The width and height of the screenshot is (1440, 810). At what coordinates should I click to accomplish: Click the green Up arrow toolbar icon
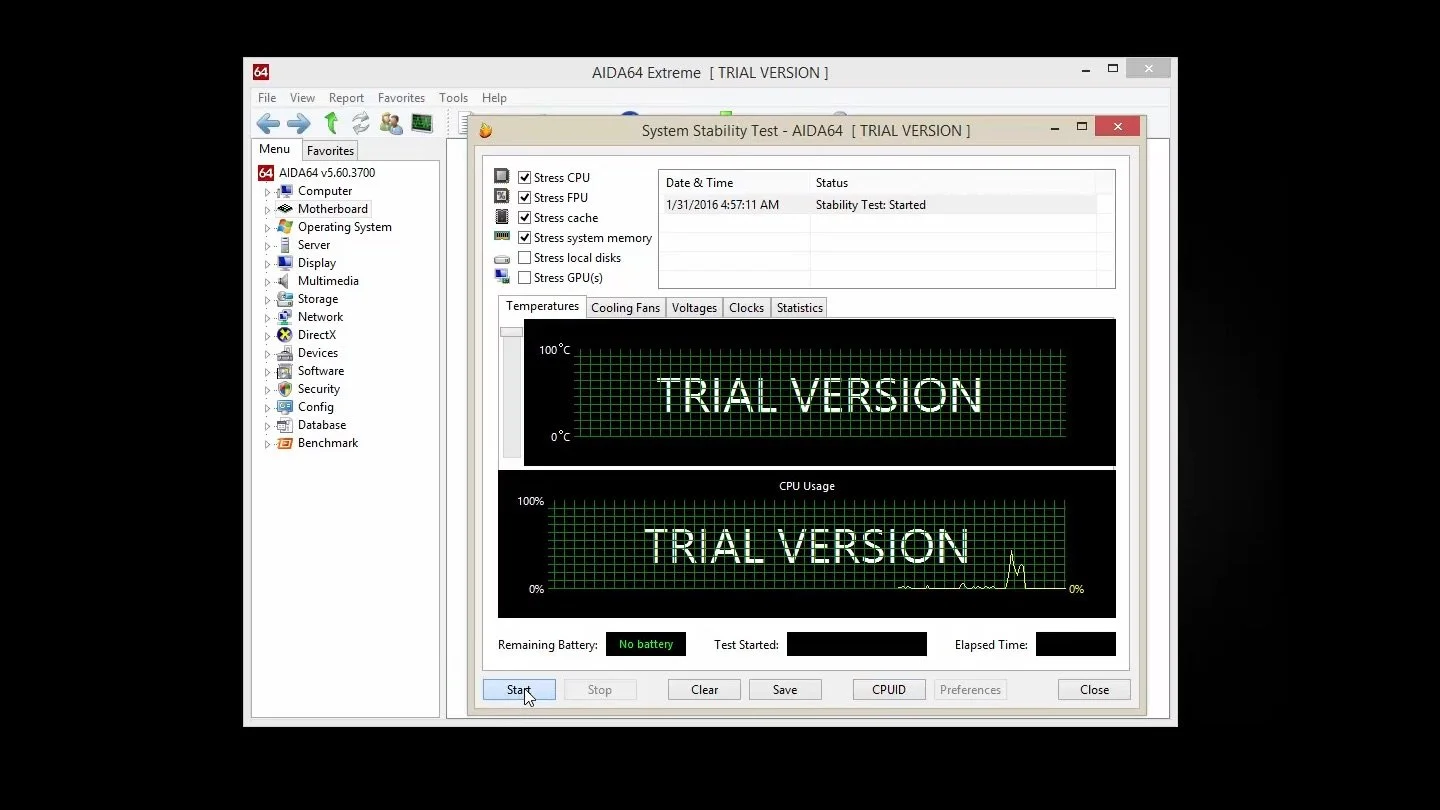[x=331, y=123]
